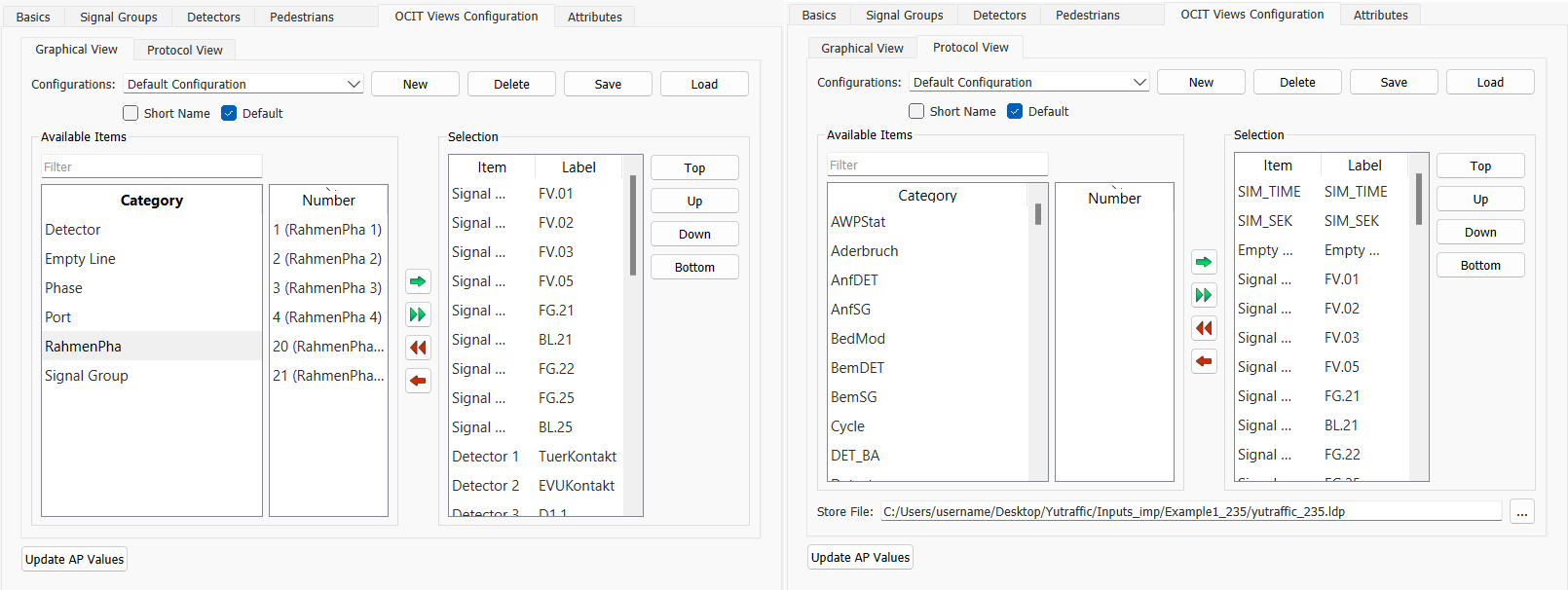Select item 4 (RahmenPha 4)

328,317
